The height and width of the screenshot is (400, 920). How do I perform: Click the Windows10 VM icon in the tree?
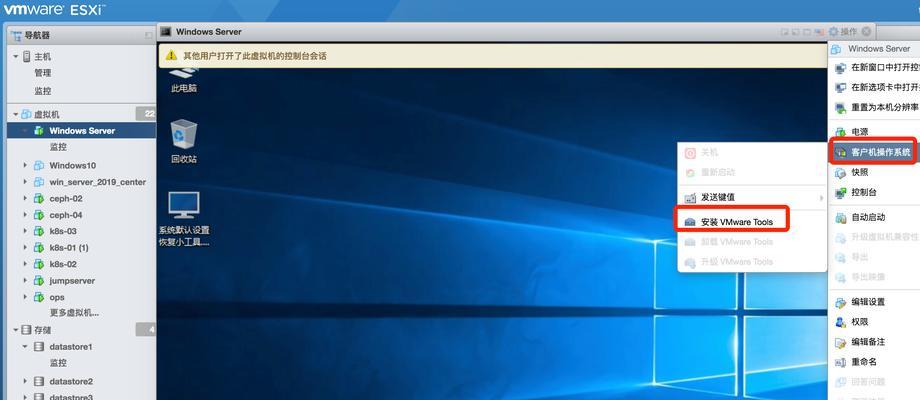tap(39, 165)
